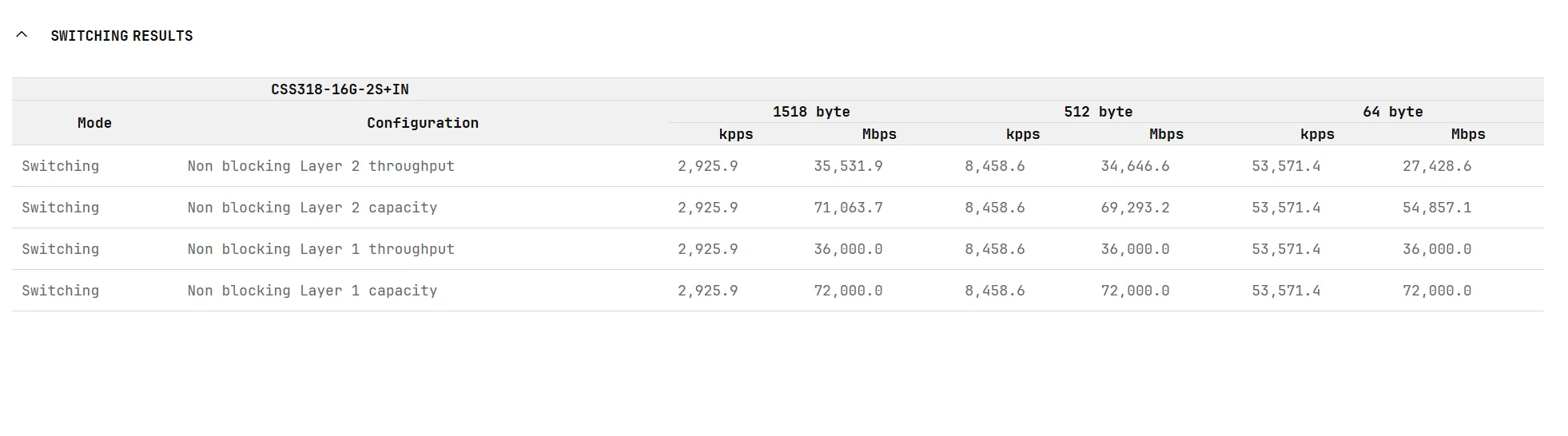
Task: Select the Non blocking Layer 1 throughput row
Action: click(320, 249)
